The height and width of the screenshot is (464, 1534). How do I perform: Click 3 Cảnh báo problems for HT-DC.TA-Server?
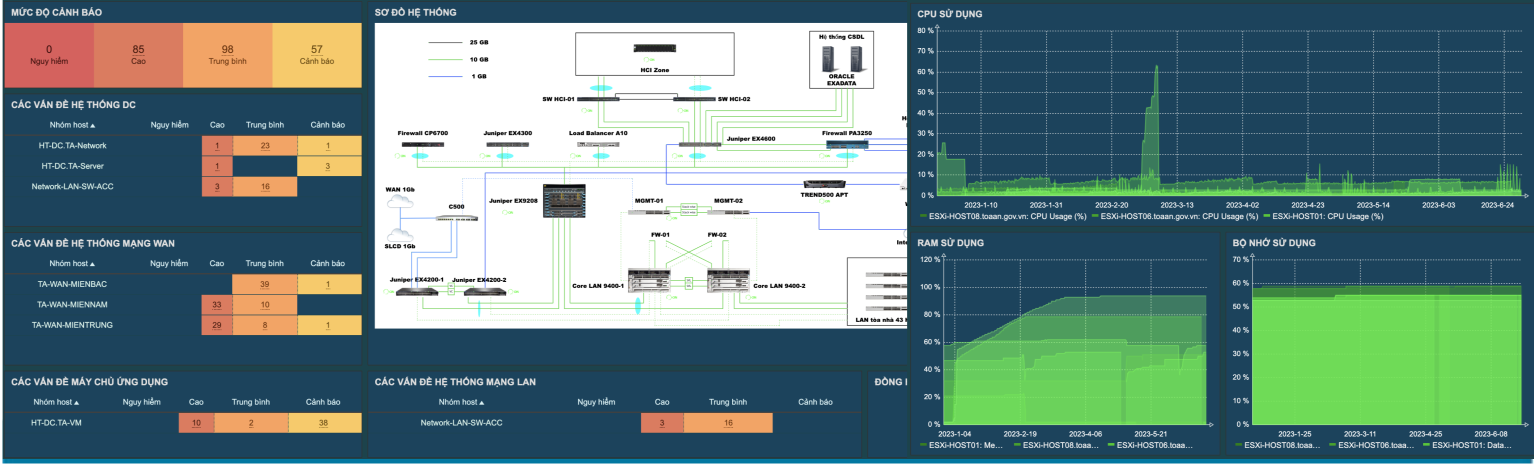(x=328, y=166)
